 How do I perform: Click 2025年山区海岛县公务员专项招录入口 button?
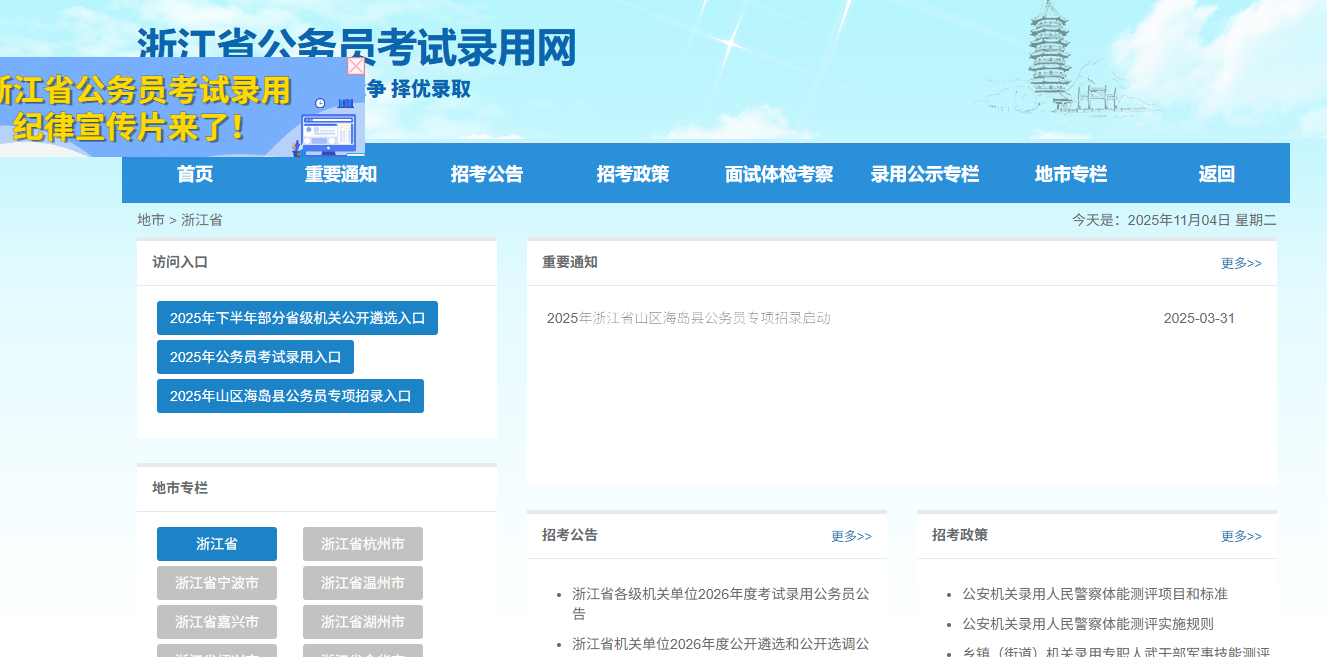point(290,395)
